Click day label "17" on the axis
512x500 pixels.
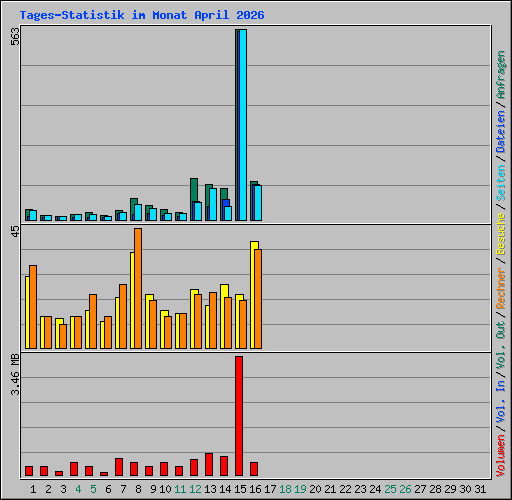(270, 489)
